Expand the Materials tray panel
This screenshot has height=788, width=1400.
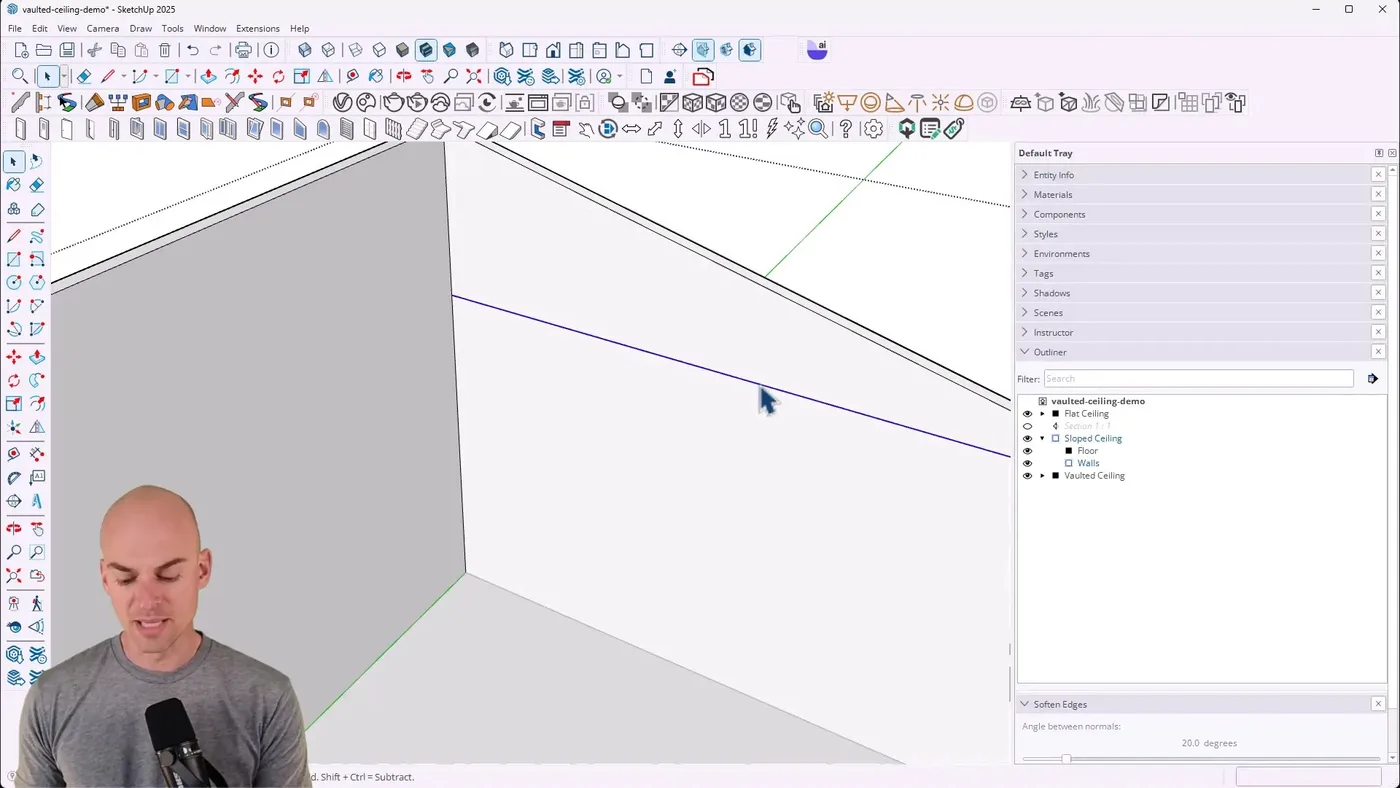coord(1053,195)
